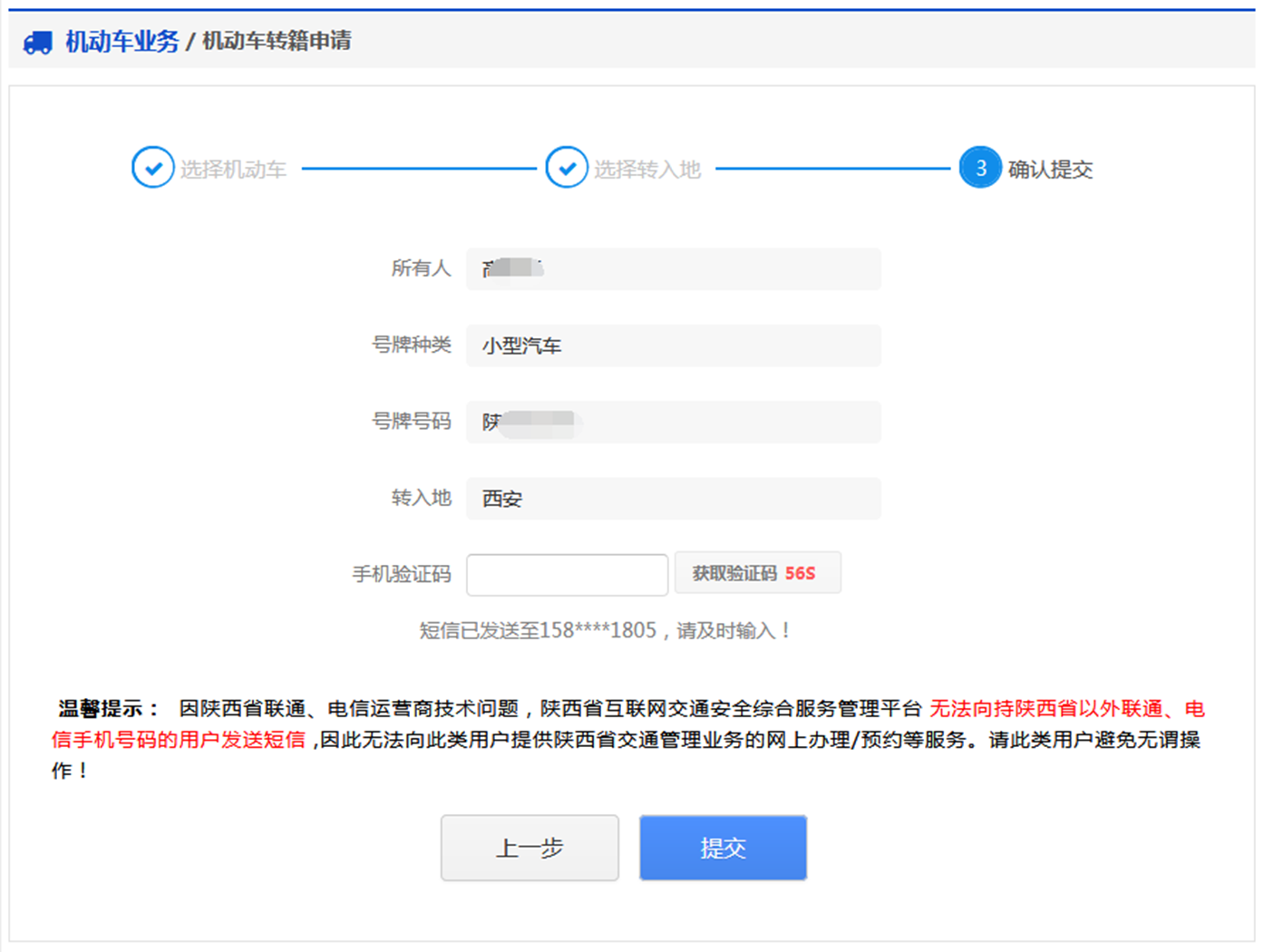Click the blue step 3 circle icon
The width and height of the screenshot is (1264, 952).
click(980, 168)
